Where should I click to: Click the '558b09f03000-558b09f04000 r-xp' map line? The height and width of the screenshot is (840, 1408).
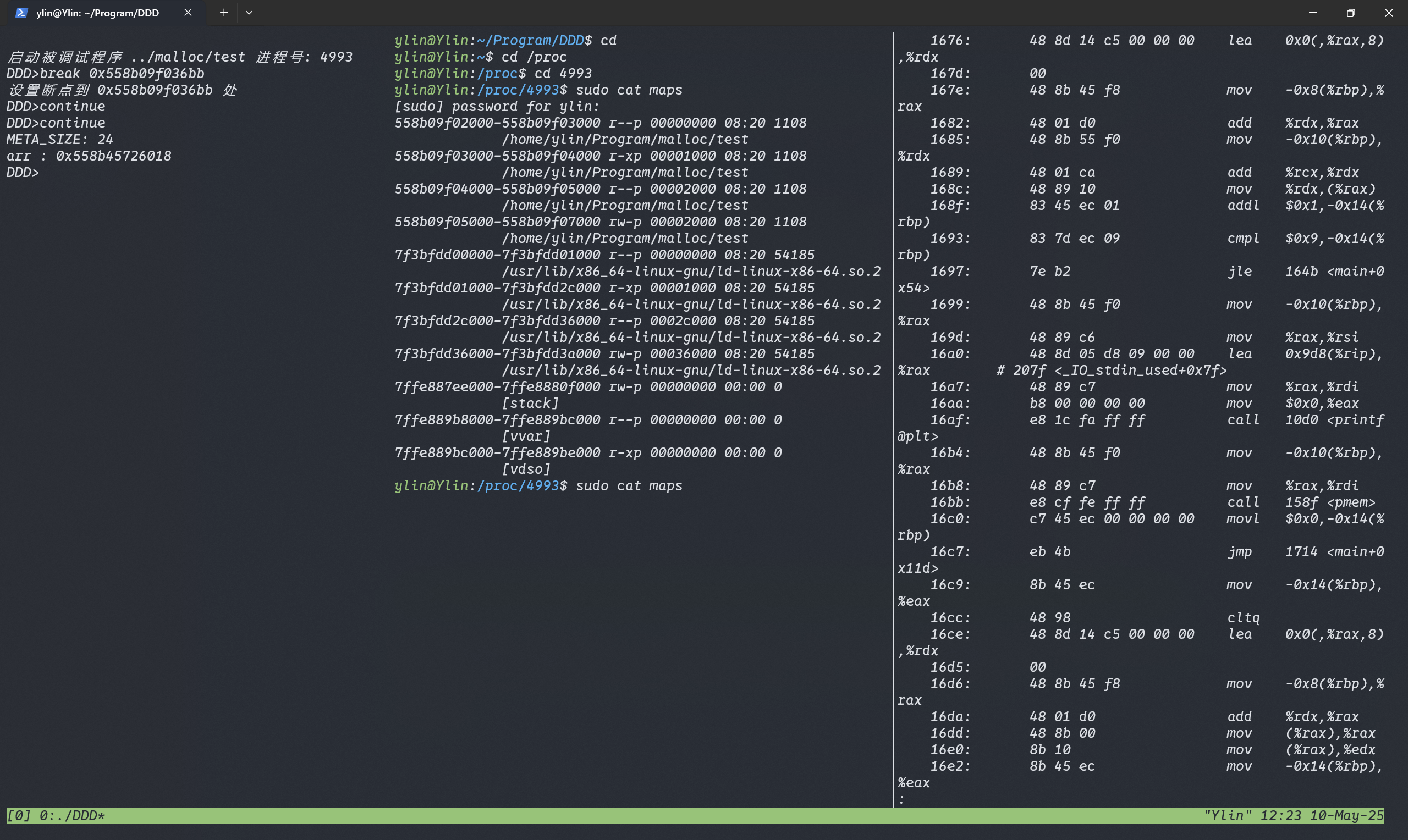pos(600,156)
